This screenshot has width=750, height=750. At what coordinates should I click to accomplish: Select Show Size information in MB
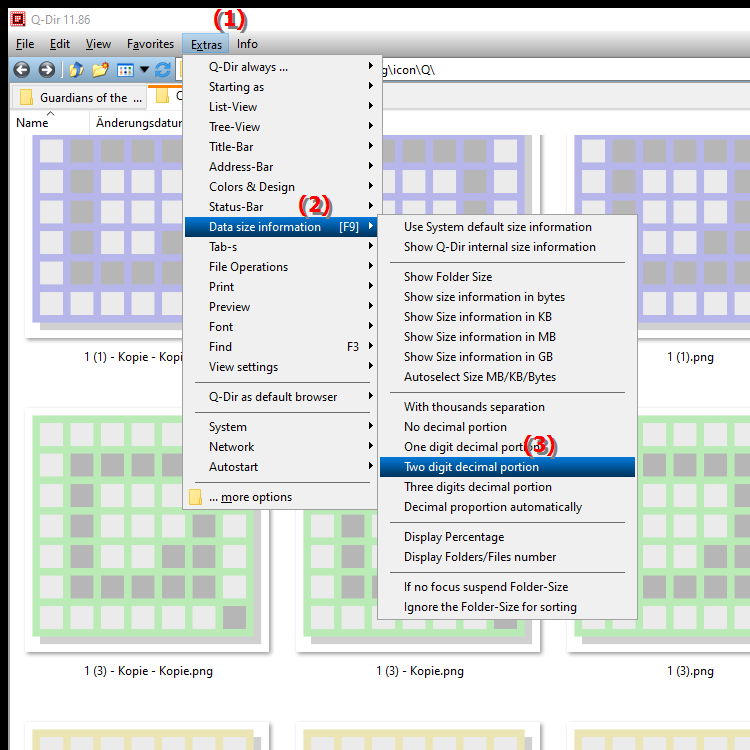[x=507, y=337]
